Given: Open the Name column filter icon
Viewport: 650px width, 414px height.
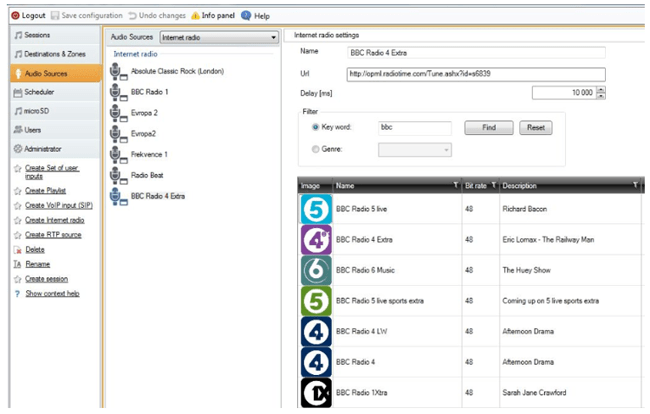Looking at the screenshot, I should click(x=456, y=185).
